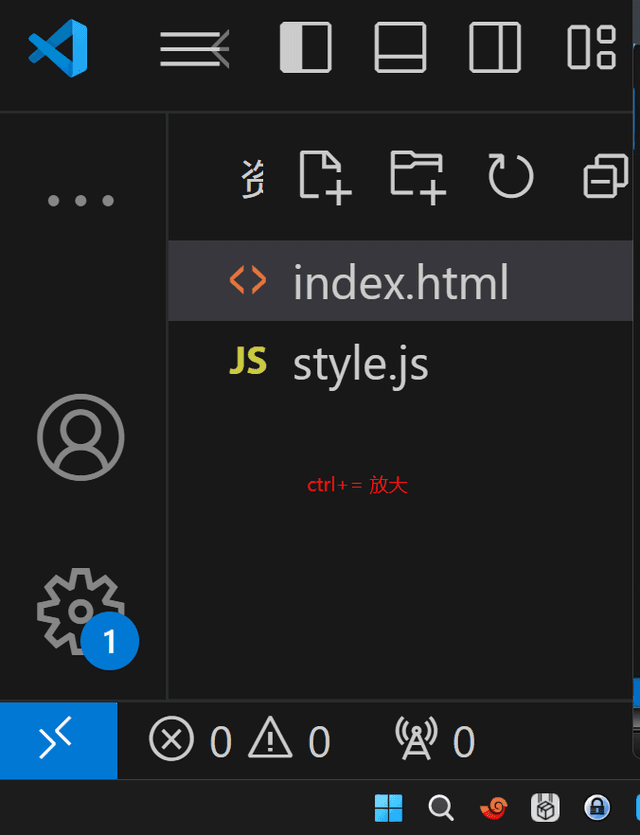Collapse all folders in Explorer
This screenshot has height=835, width=640.
(605, 177)
